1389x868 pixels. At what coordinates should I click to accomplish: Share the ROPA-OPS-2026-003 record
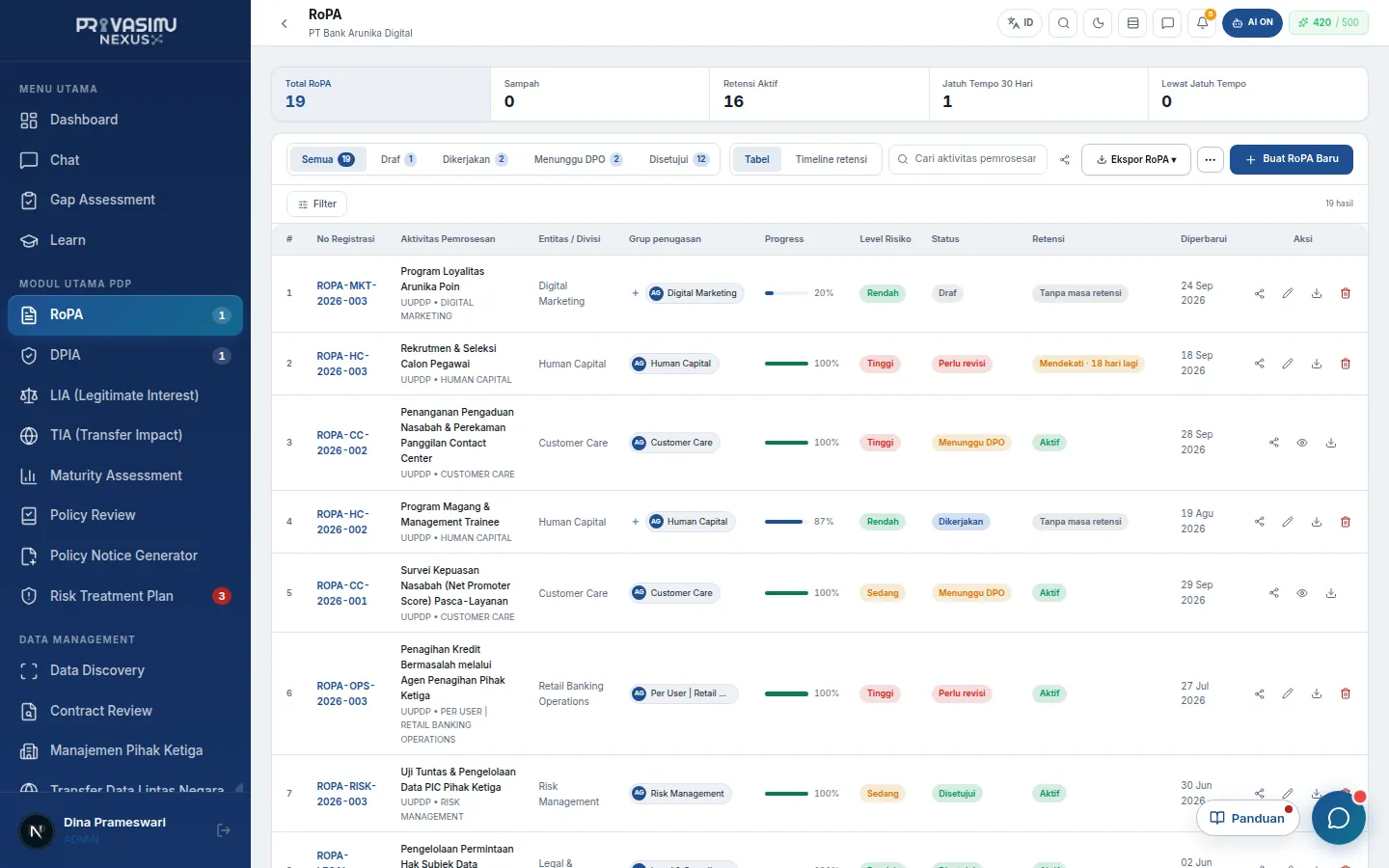pos(1260,693)
